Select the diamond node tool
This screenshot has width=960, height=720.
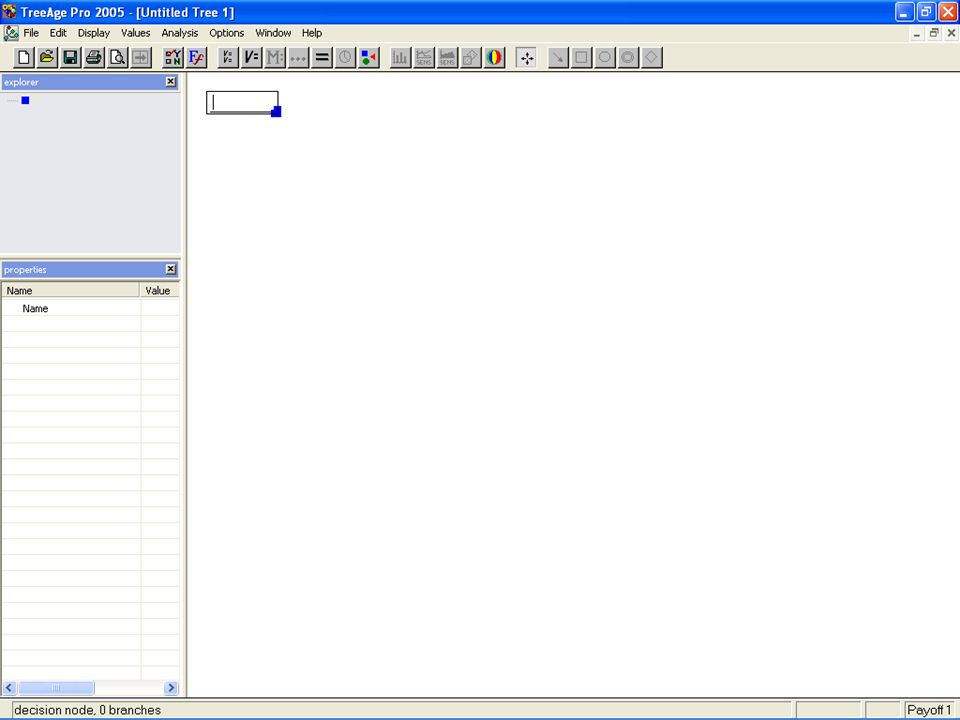tap(651, 58)
